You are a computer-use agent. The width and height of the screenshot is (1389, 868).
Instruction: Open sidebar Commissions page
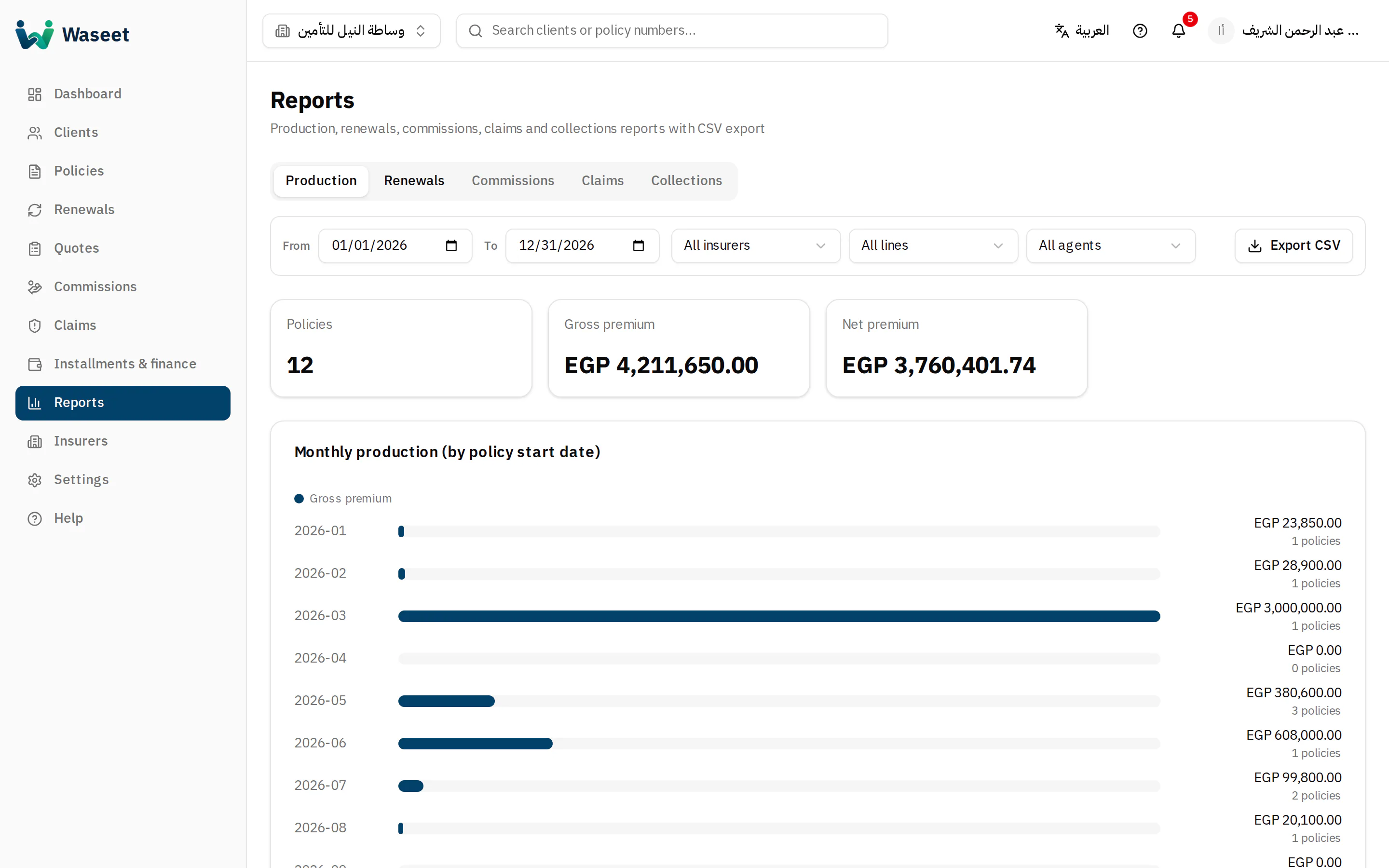[x=123, y=287]
